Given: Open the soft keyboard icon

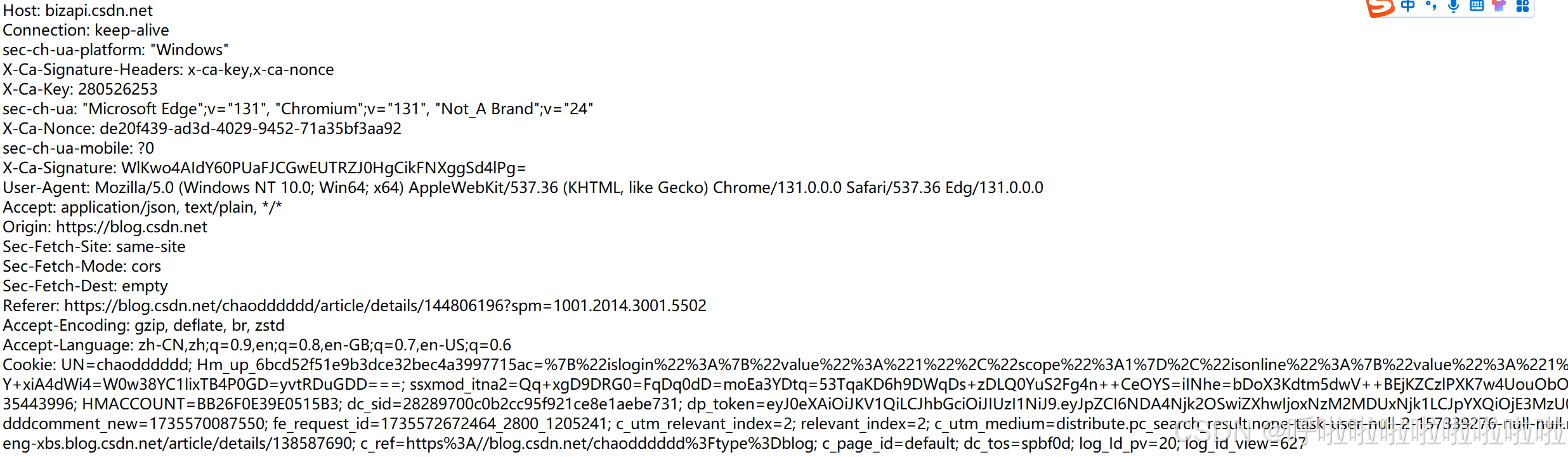Looking at the screenshot, I should [x=1477, y=6].
